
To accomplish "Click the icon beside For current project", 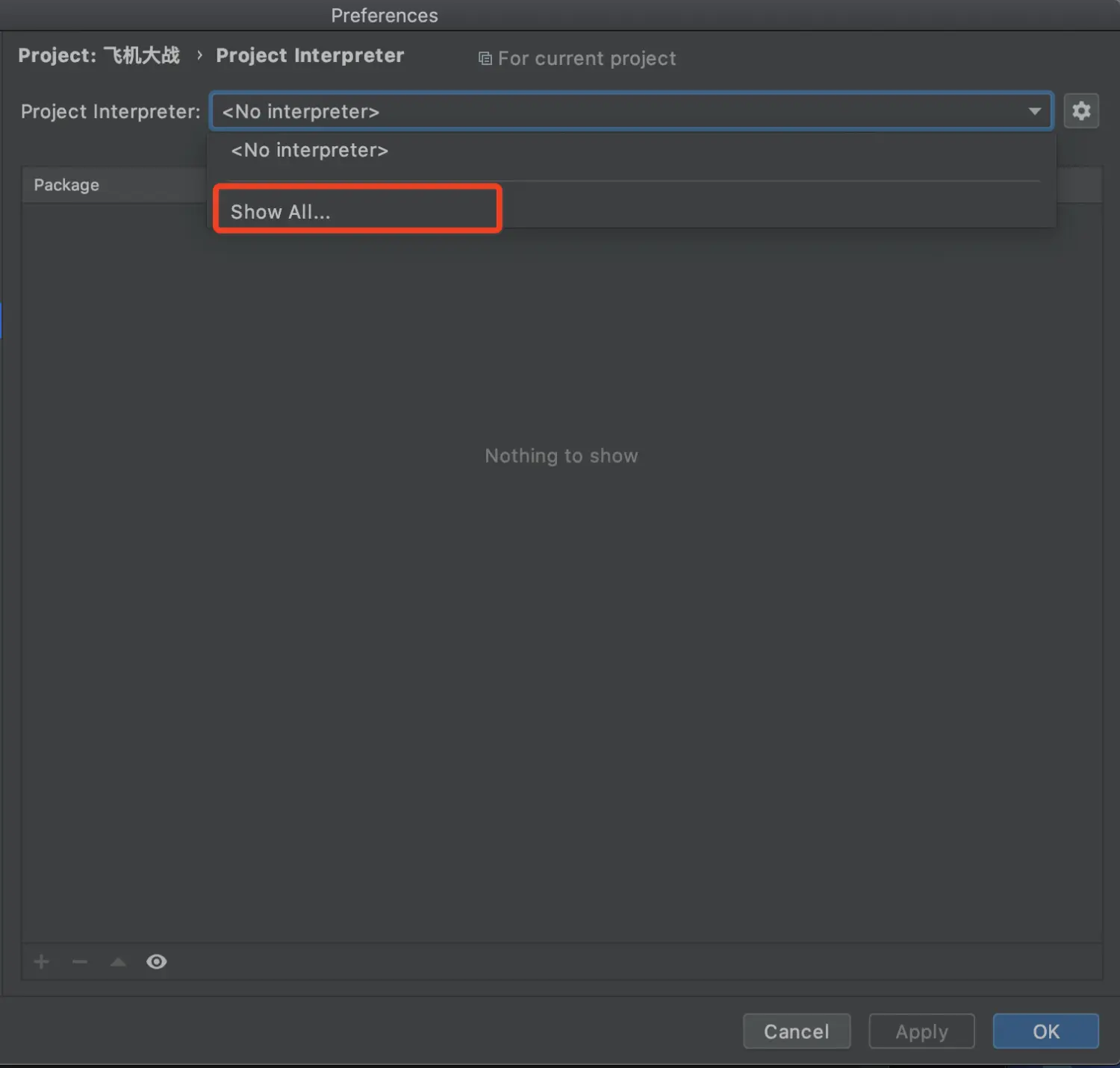I will tap(485, 58).
